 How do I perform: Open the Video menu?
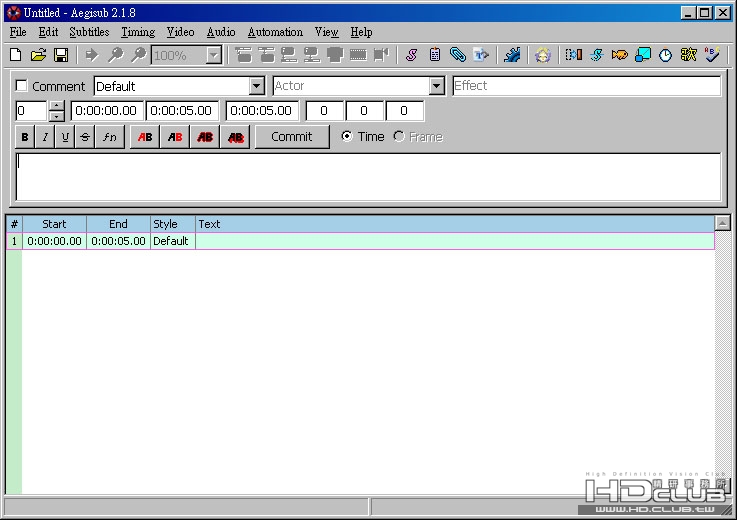point(180,32)
